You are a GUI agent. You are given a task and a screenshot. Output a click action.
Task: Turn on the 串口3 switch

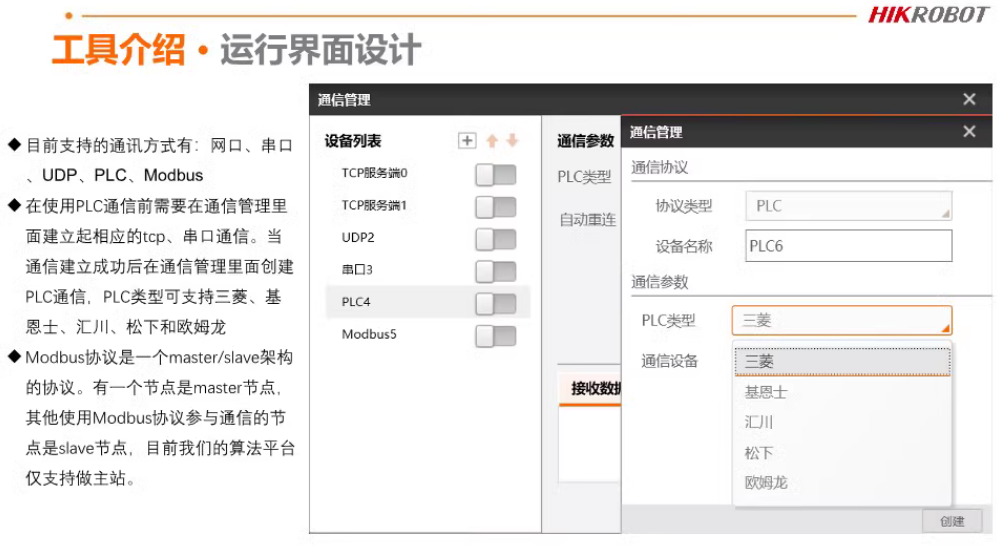pos(495,271)
